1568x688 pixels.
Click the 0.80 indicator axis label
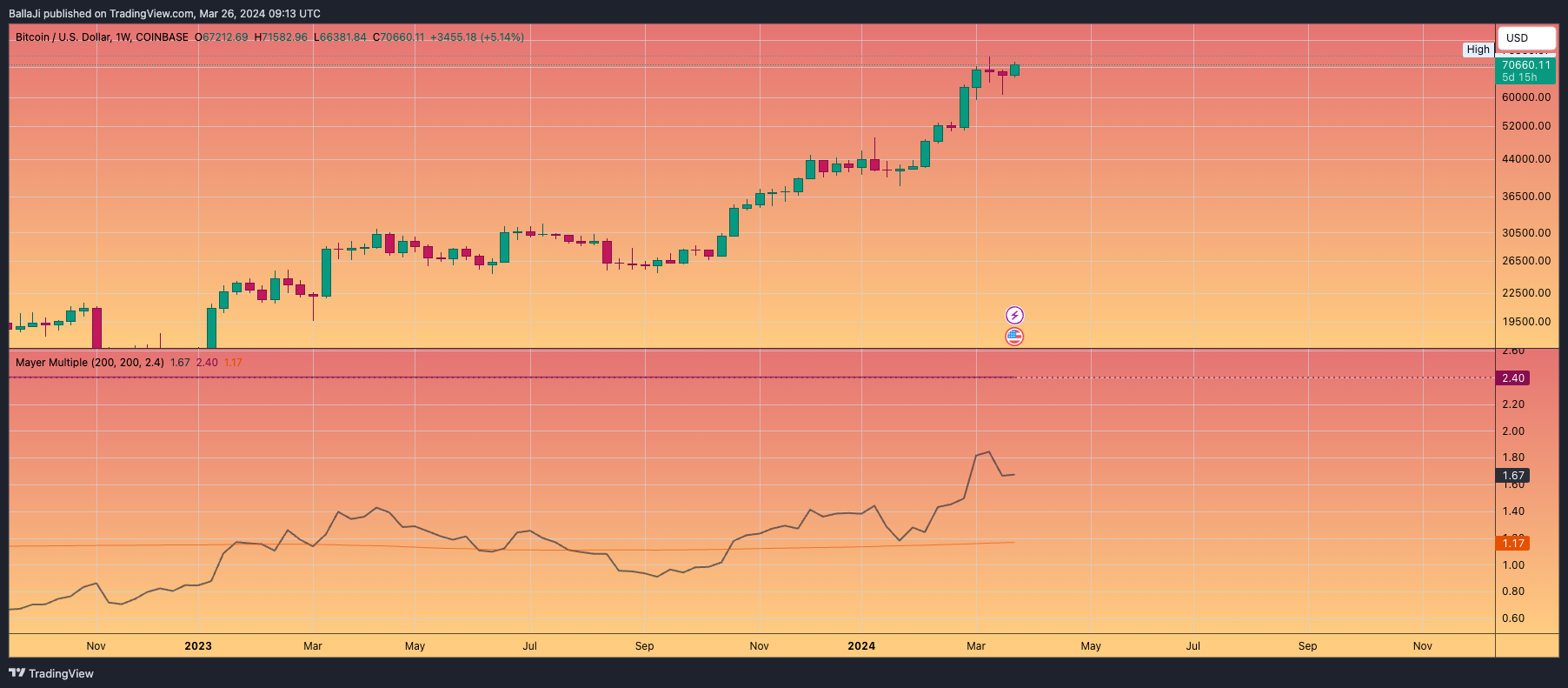tap(1513, 591)
